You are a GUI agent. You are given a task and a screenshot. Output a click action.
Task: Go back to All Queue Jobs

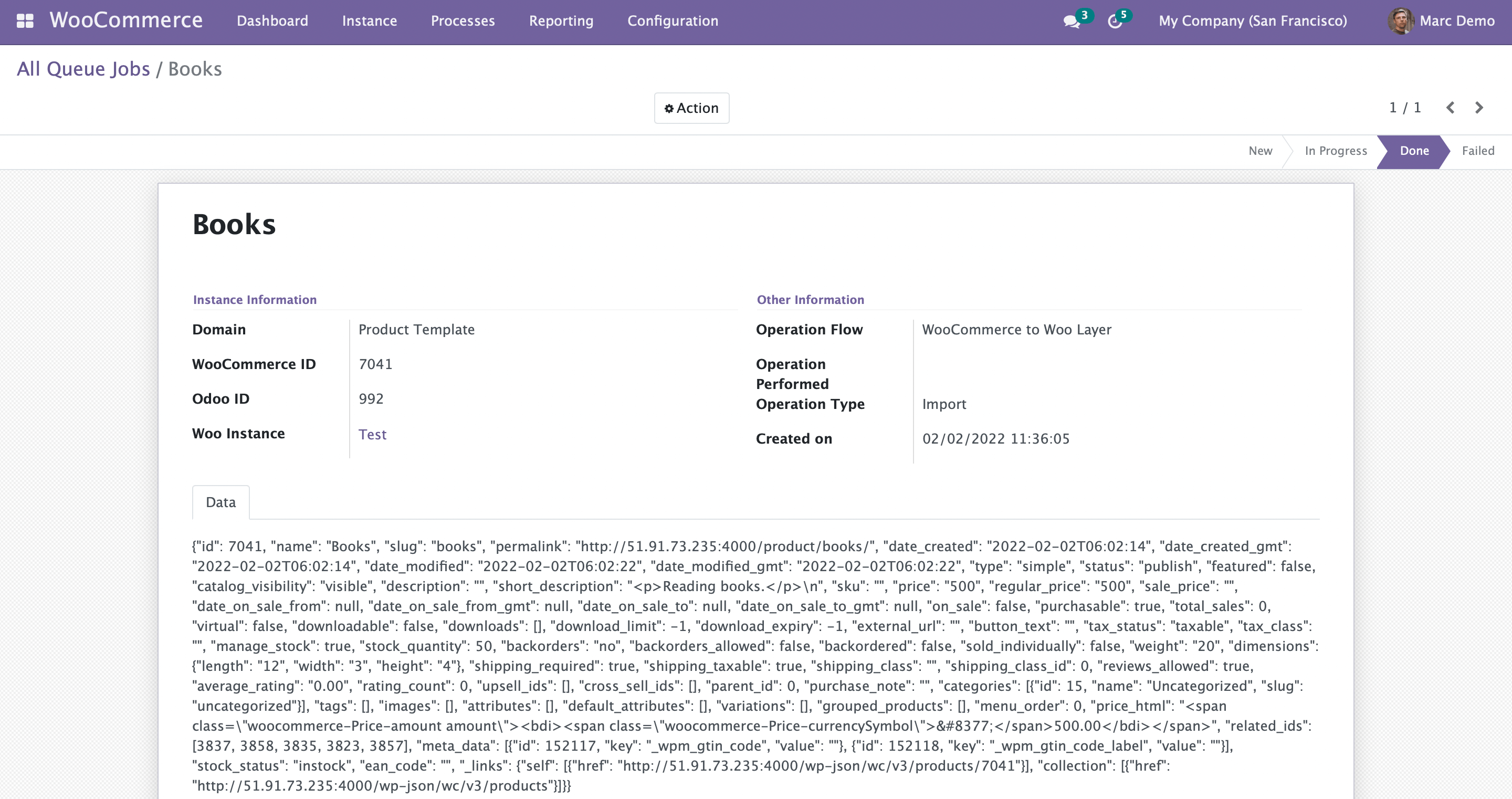click(x=83, y=69)
